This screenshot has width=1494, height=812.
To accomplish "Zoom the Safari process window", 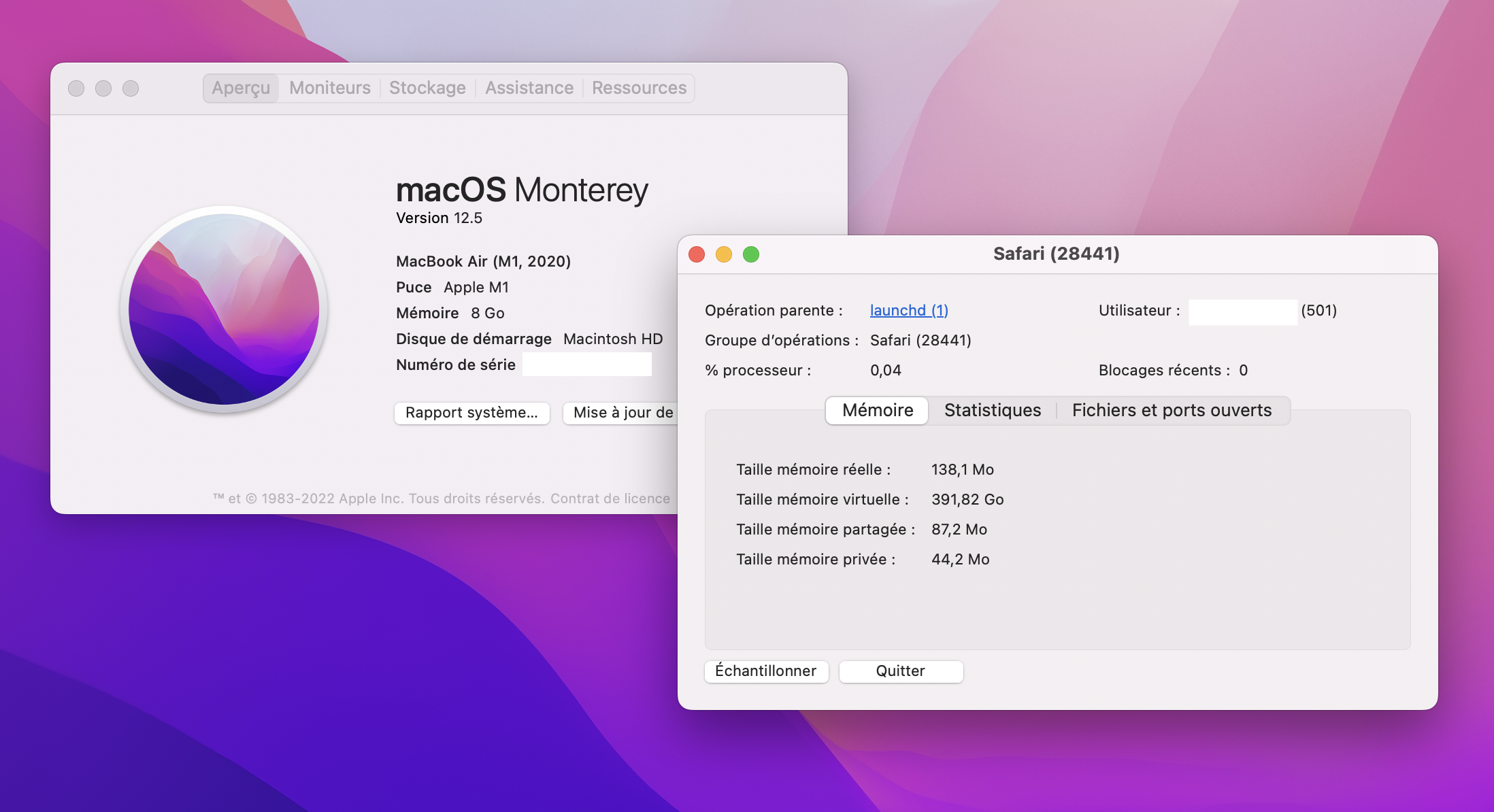I will click(751, 254).
